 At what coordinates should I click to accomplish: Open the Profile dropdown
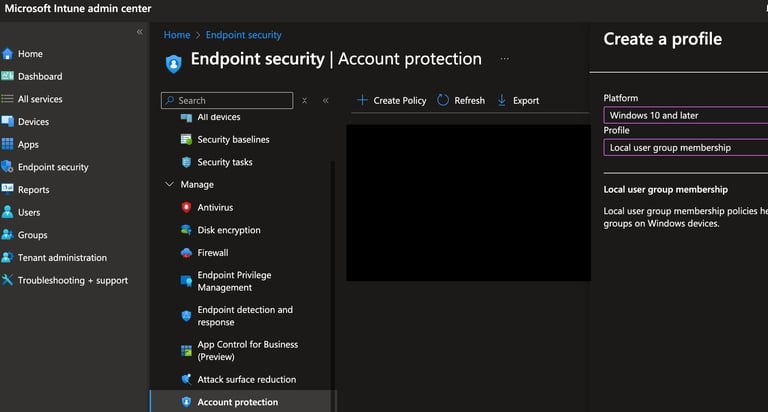tap(686, 147)
